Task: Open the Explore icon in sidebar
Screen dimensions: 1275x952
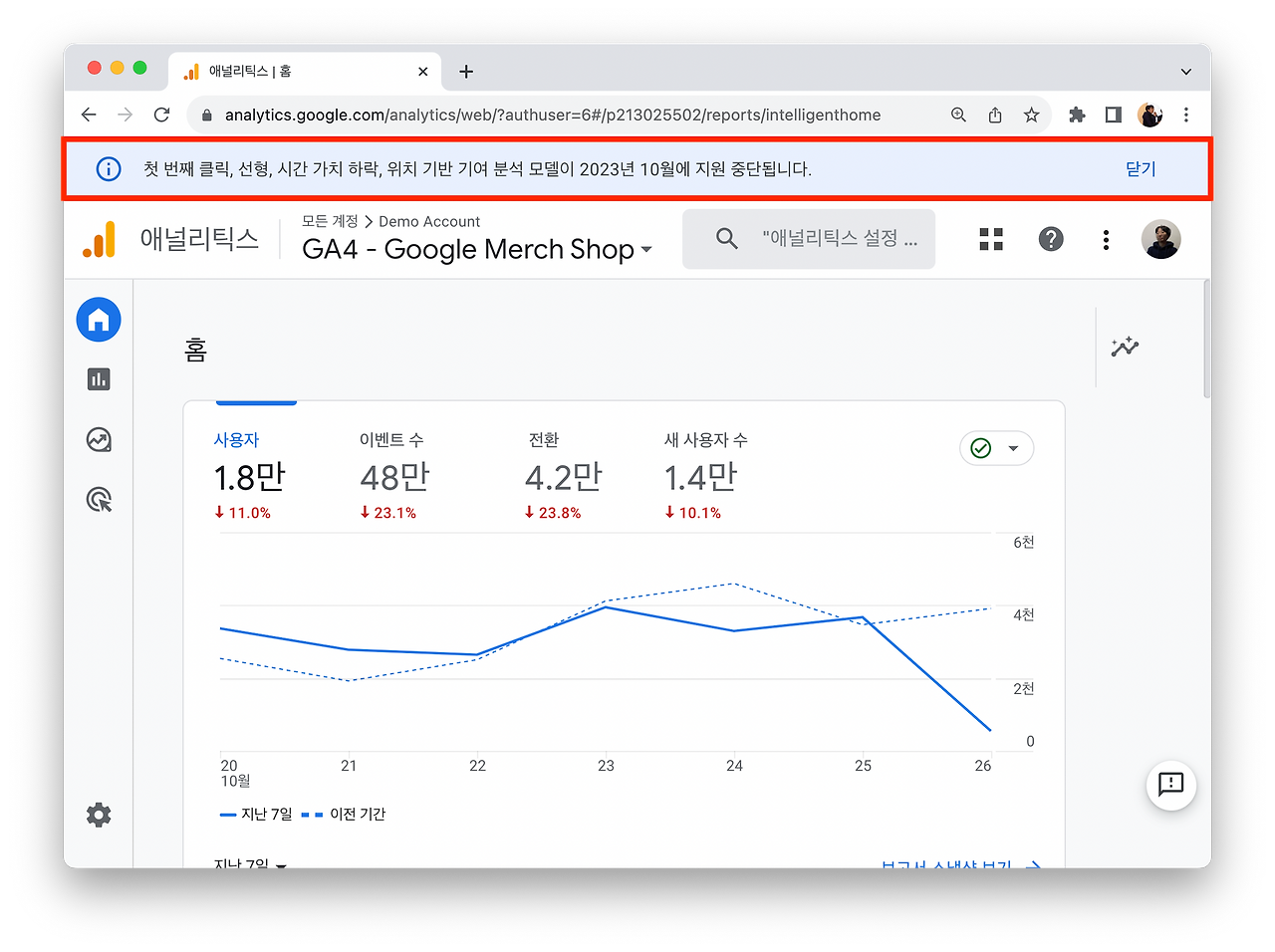Action: click(x=99, y=439)
